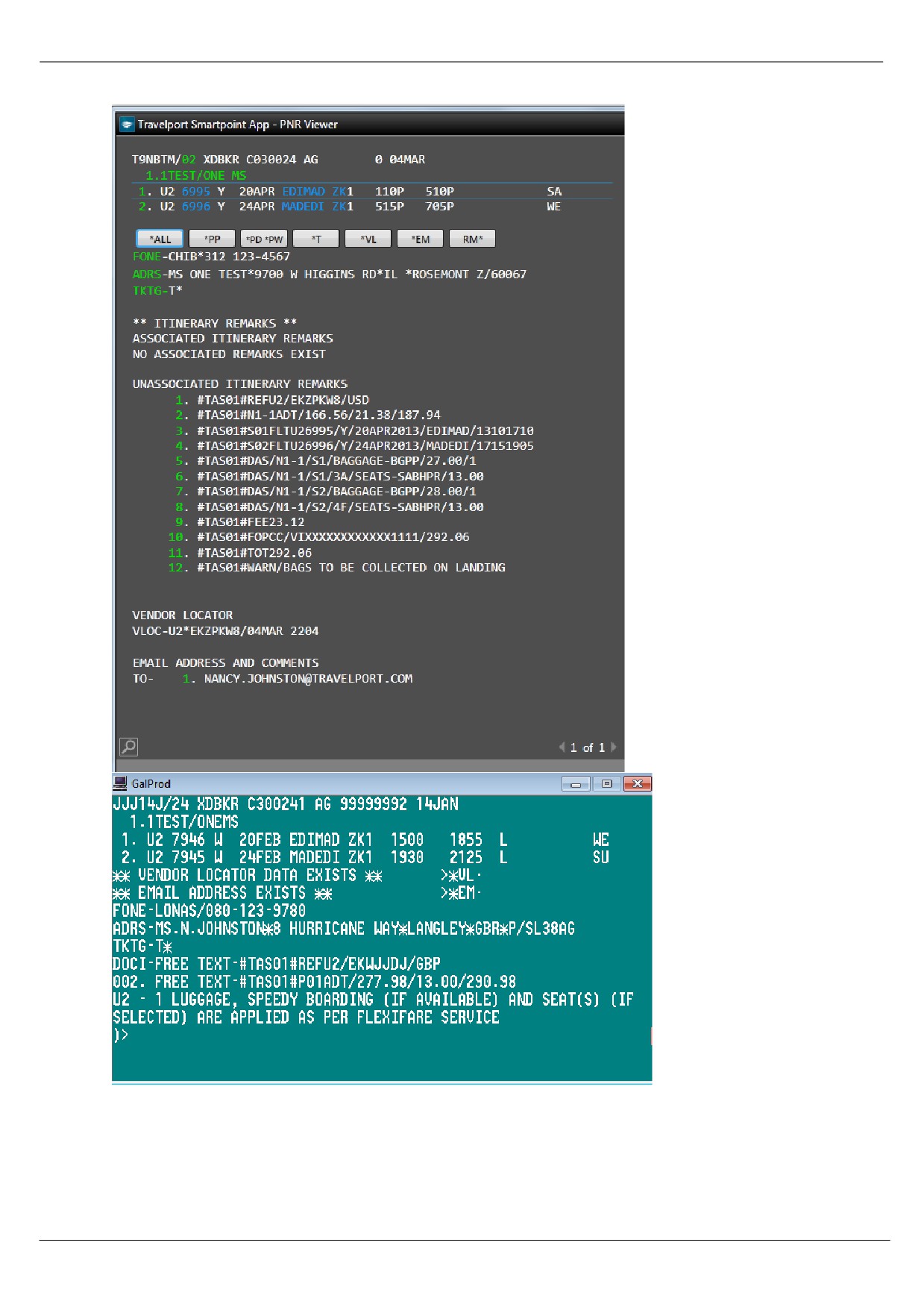
Task: Click record locator T9NBTM text
Action: tap(154, 160)
